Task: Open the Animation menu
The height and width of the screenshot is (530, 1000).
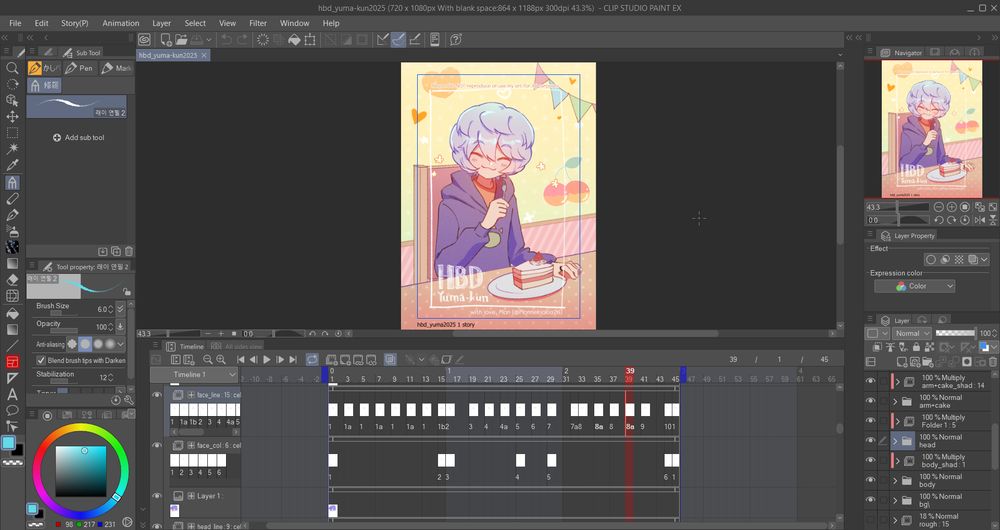Action: pyautogui.click(x=120, y=23)
